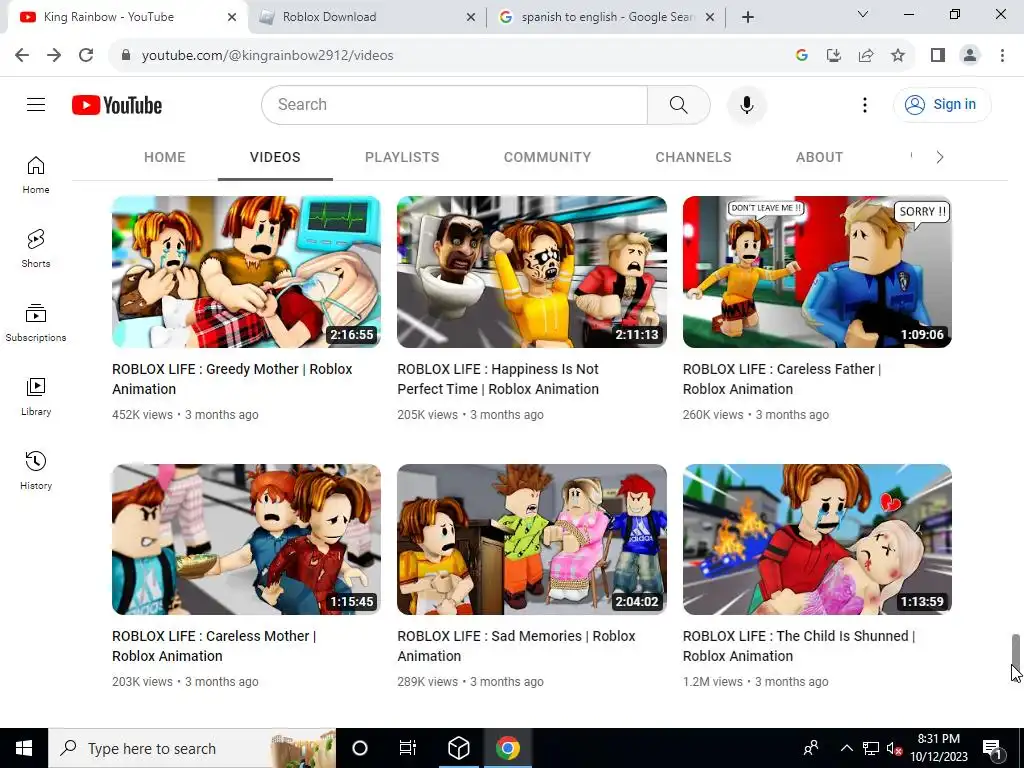
Task: Open Greedy Mother video title
Action: pos(232,379)
